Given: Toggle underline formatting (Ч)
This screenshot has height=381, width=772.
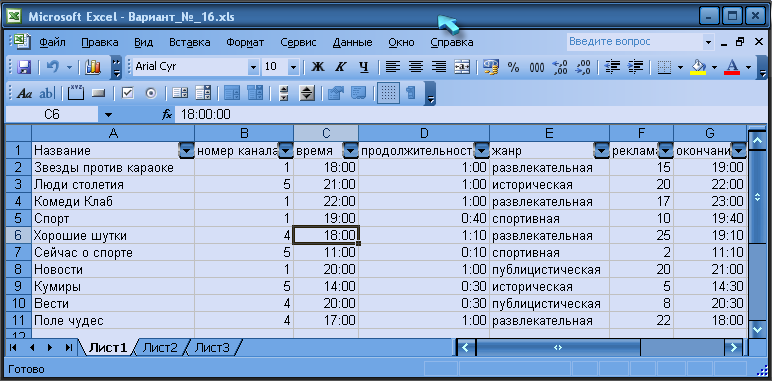Looking at the screenshot, I should 364,67.
